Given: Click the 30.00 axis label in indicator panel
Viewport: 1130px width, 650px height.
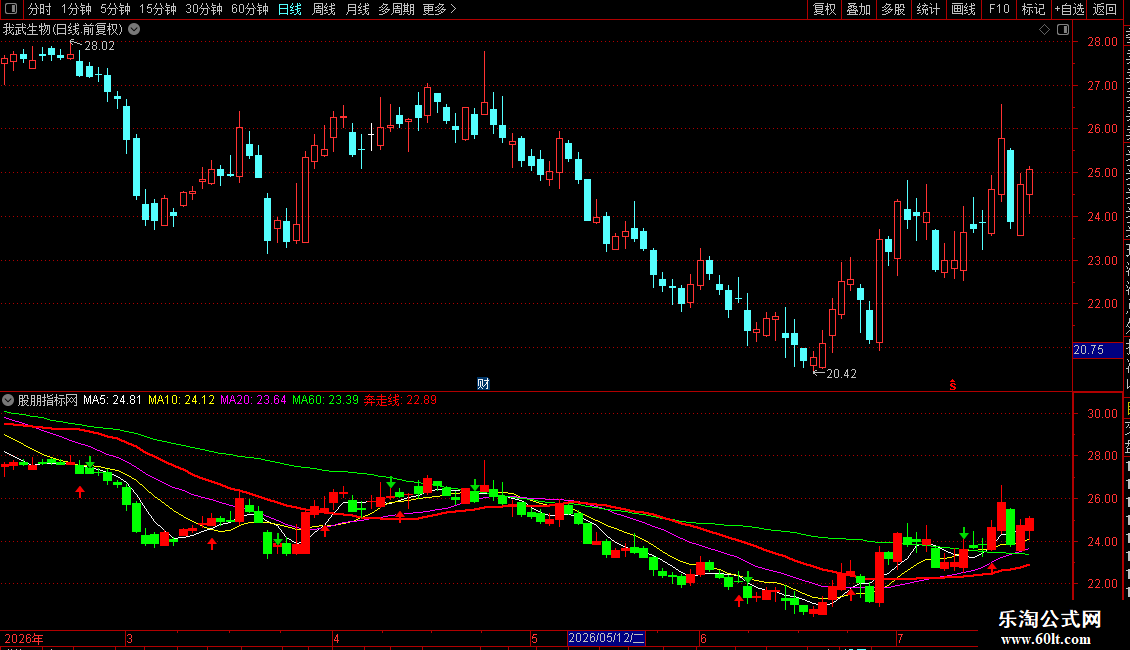Looking at the screenshot, I should (1103, 414).
